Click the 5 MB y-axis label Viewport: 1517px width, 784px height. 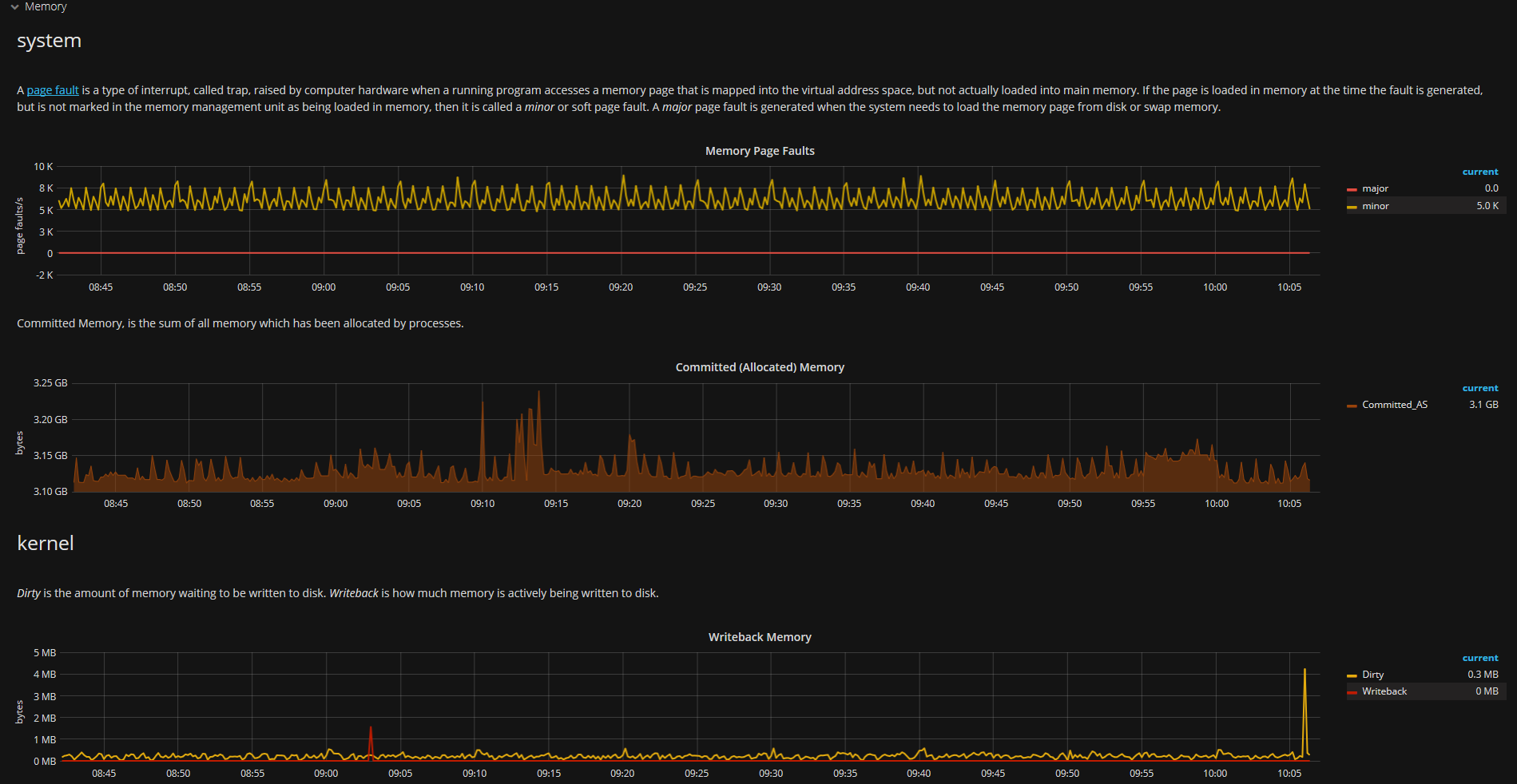(45, 653)
